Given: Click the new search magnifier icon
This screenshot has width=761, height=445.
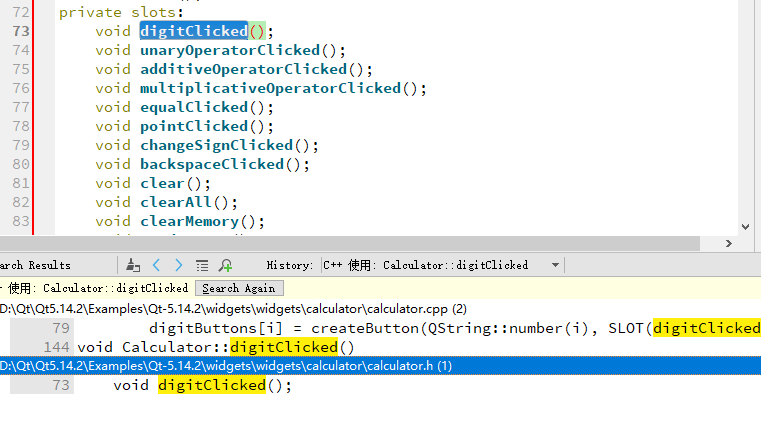Looking at the screenshot, I should 226,265.
